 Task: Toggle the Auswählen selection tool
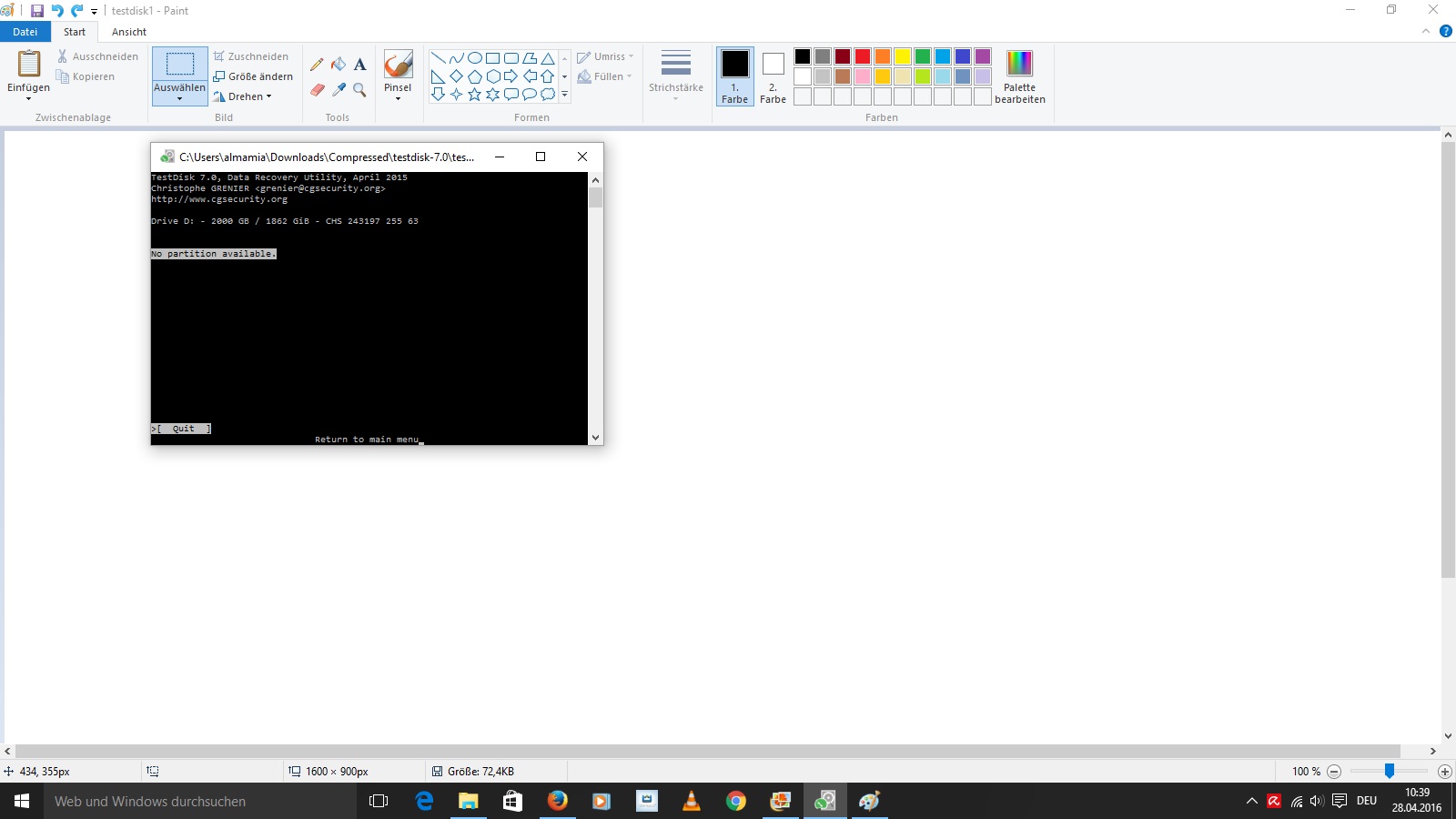(x=180, y=64)
